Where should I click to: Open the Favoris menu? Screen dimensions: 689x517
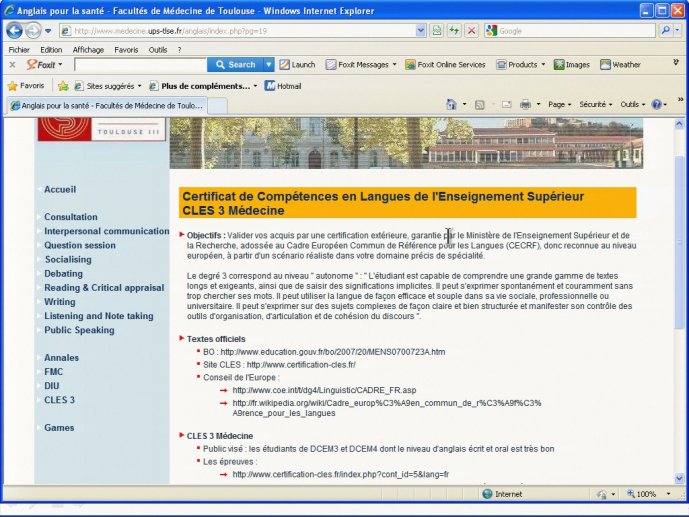[126, 50]
